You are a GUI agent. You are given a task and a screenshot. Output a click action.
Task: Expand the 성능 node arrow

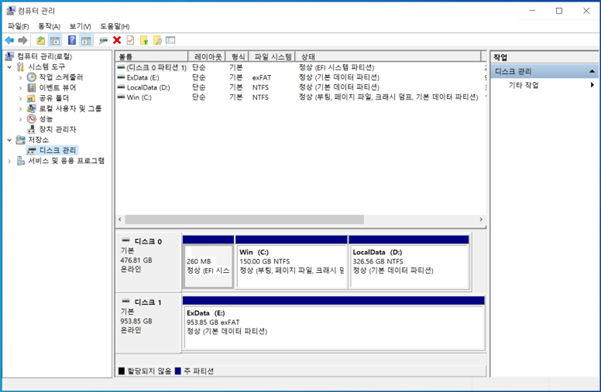pos(21,119)
